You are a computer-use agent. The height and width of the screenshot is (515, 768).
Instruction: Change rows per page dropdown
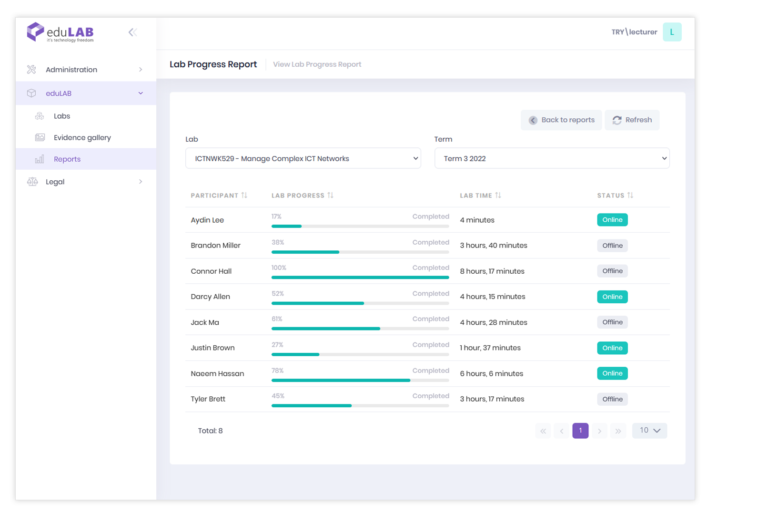[x=649, y=430]
